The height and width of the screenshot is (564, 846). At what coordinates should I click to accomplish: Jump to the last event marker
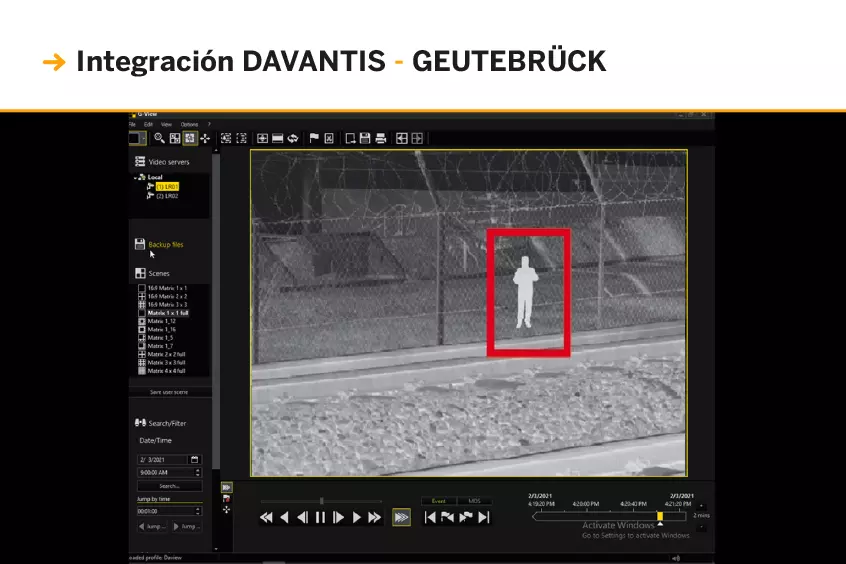484,517
